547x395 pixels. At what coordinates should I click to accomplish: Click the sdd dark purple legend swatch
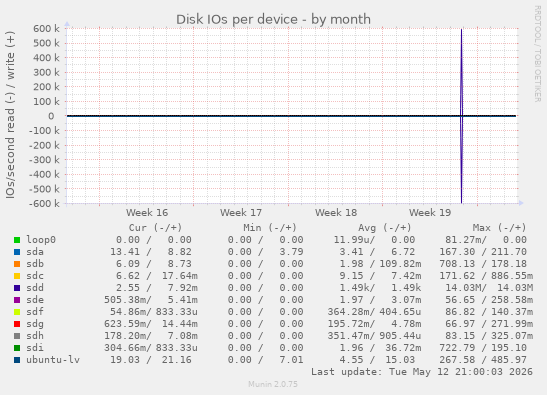coord(17,288)
